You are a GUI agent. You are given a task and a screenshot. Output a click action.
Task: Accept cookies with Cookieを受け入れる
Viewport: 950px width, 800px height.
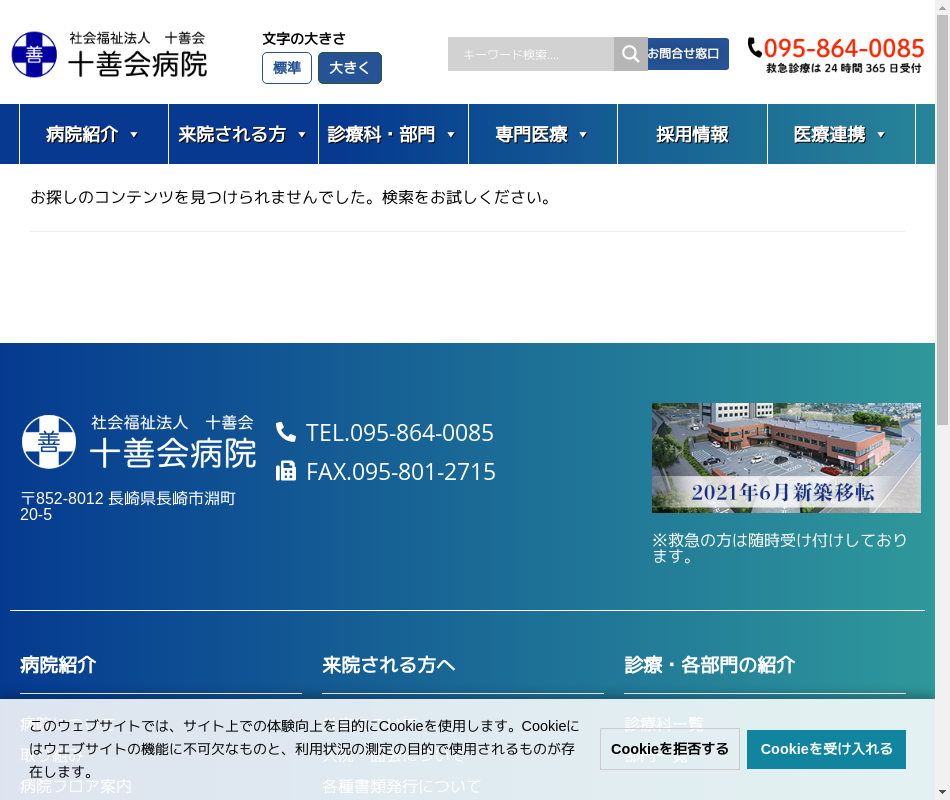pyautogui.click(x=826, y=749)
